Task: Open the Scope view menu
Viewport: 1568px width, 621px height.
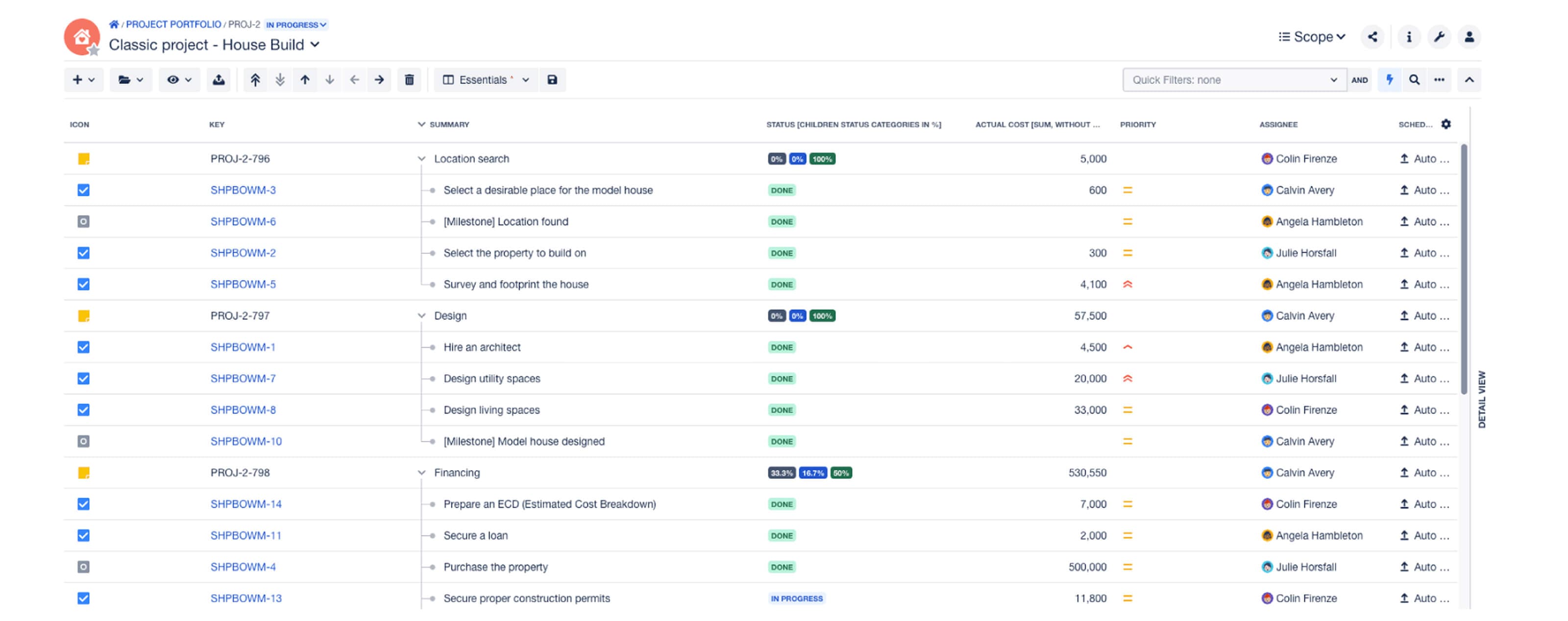Action: [1312, 37]
